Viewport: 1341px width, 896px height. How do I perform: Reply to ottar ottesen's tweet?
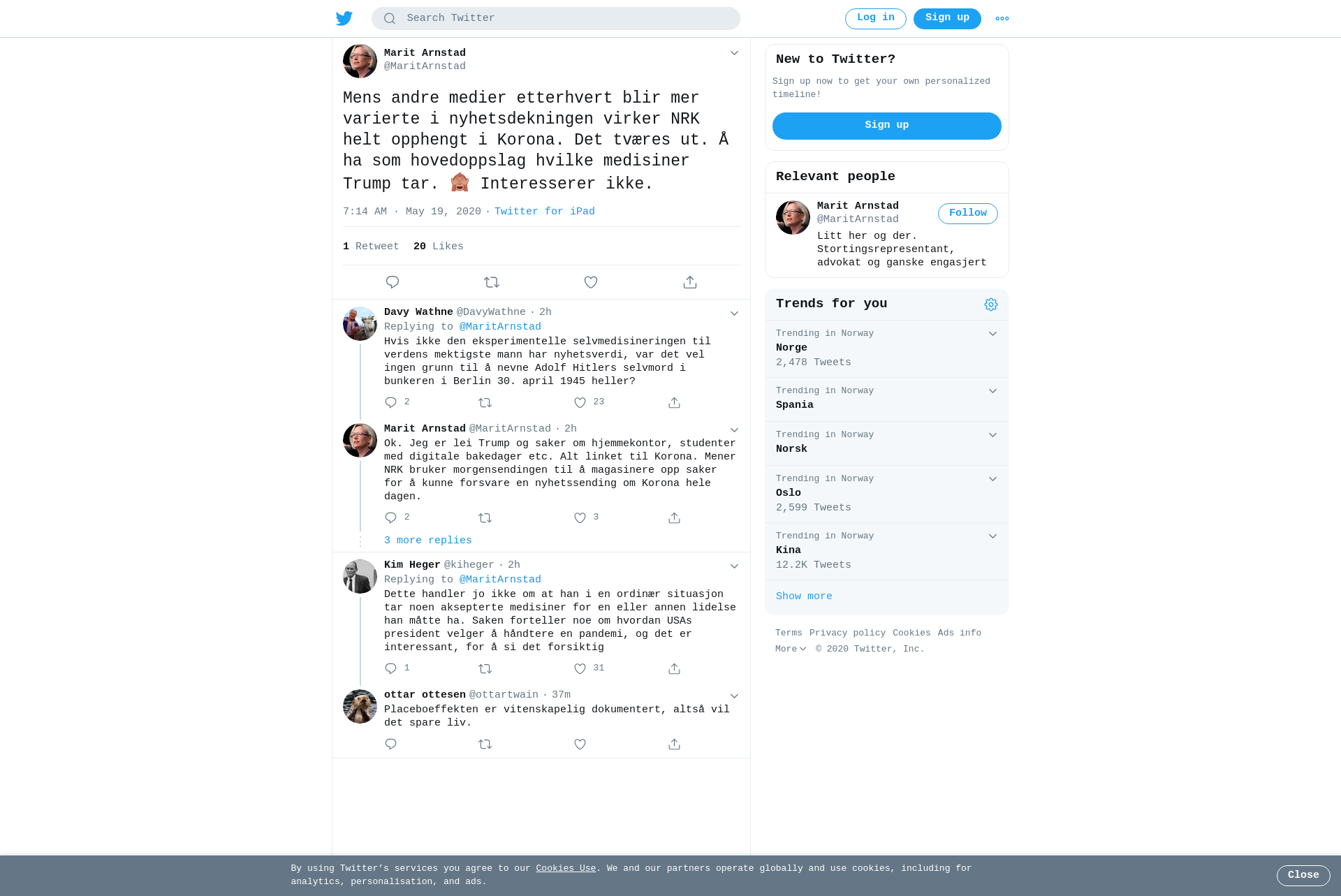point(391,744)
